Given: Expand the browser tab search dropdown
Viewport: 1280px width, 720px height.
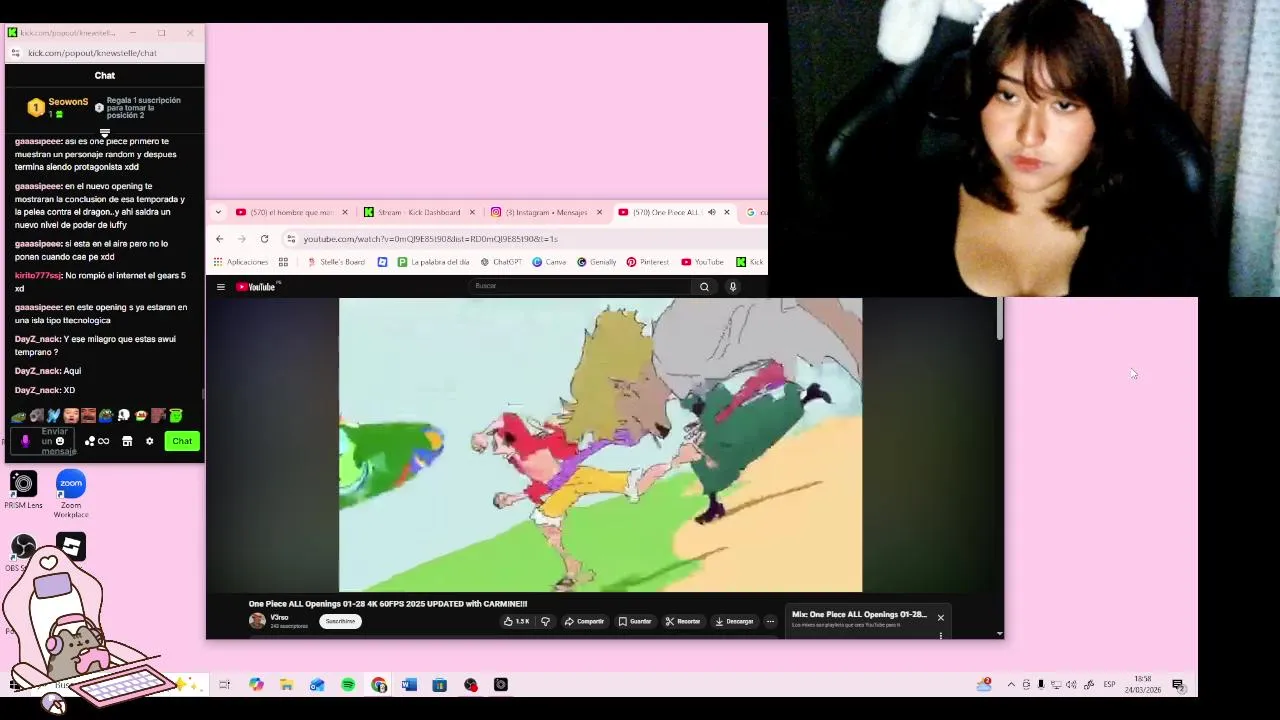Looking at the screenshot, I should click(x=218, y=212).
